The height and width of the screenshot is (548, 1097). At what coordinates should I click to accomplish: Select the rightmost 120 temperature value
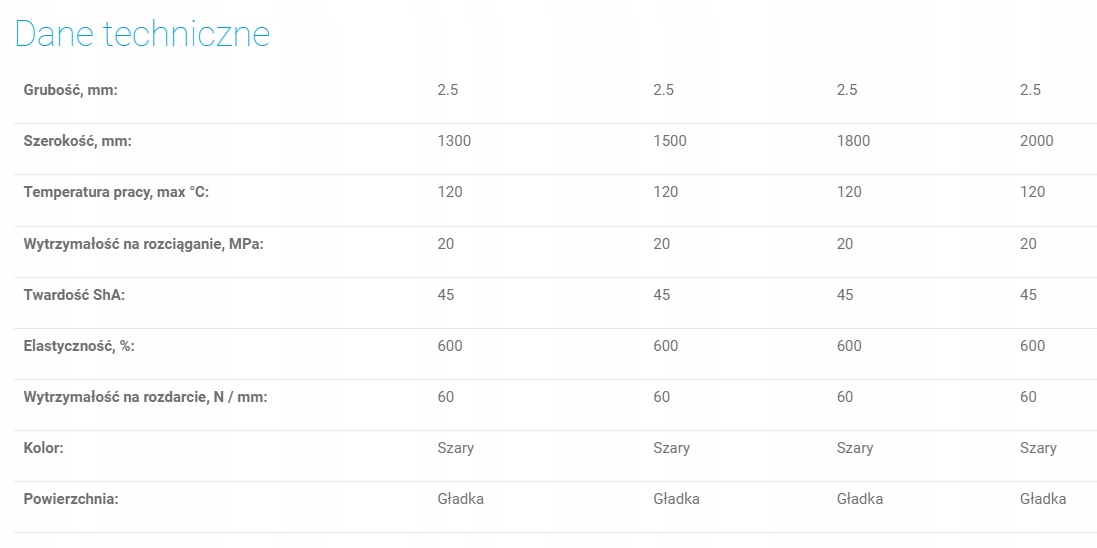pyautogui.click(x=1033, y=192)
